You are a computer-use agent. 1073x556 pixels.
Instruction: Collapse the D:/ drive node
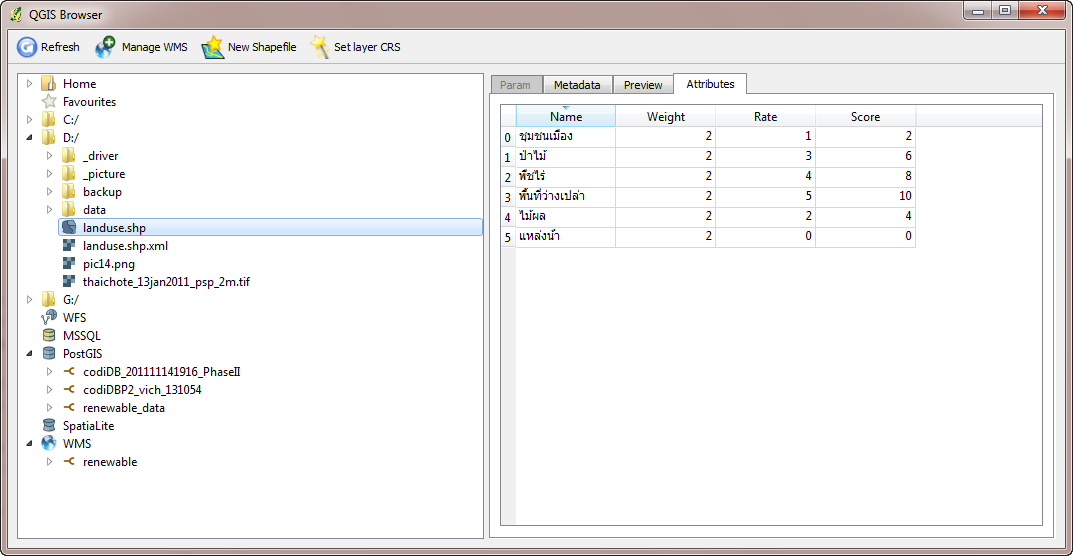(29, 138)
